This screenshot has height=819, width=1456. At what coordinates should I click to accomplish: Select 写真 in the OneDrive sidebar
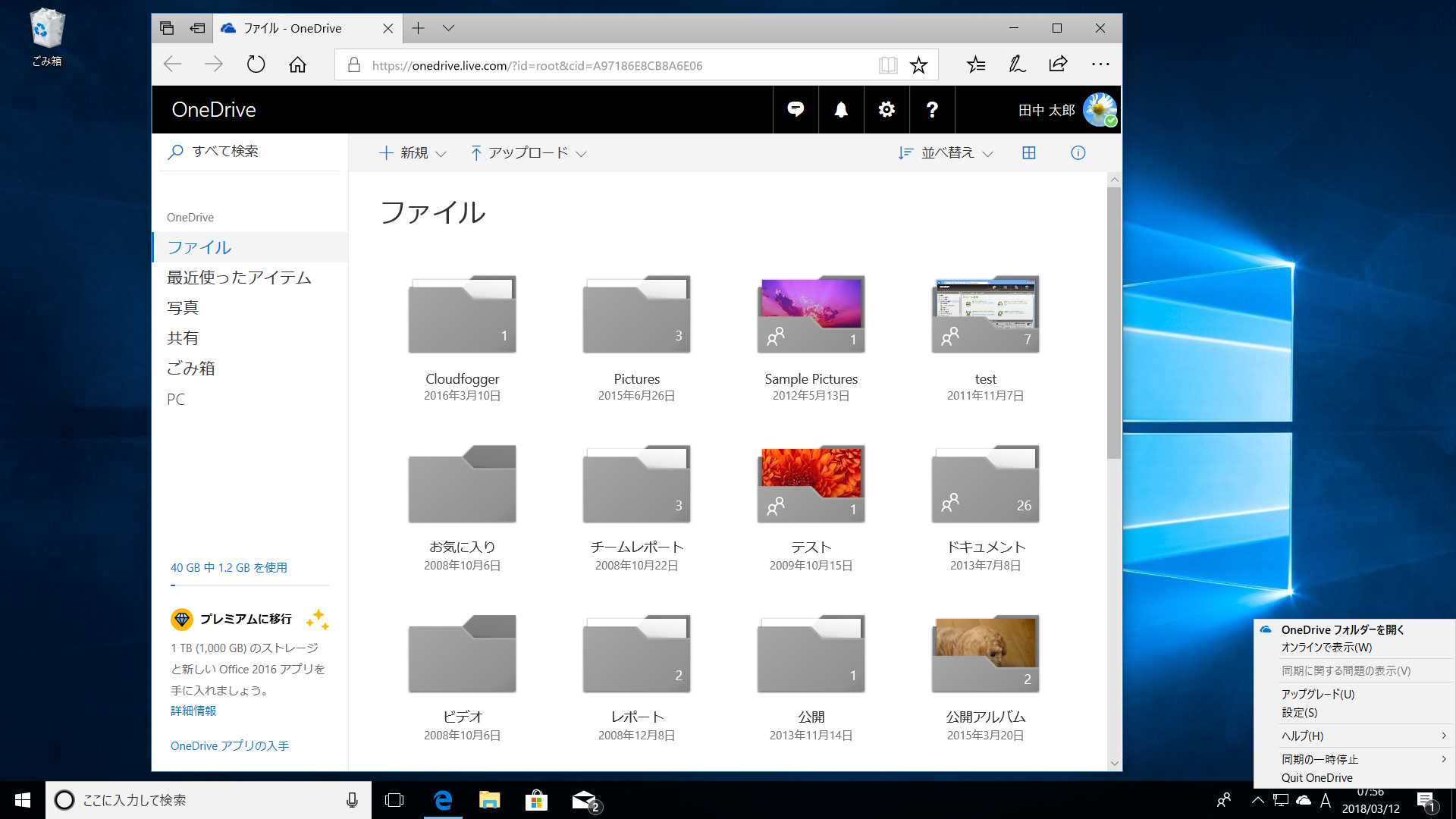click(183, 307)
